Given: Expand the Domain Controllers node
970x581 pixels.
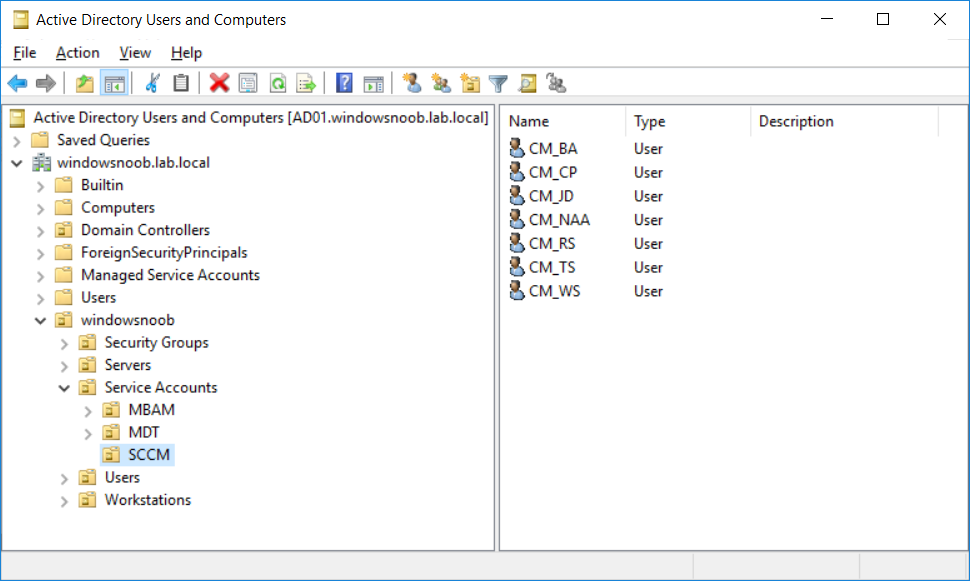Looking at the screenshot, I should pos(41,231).
